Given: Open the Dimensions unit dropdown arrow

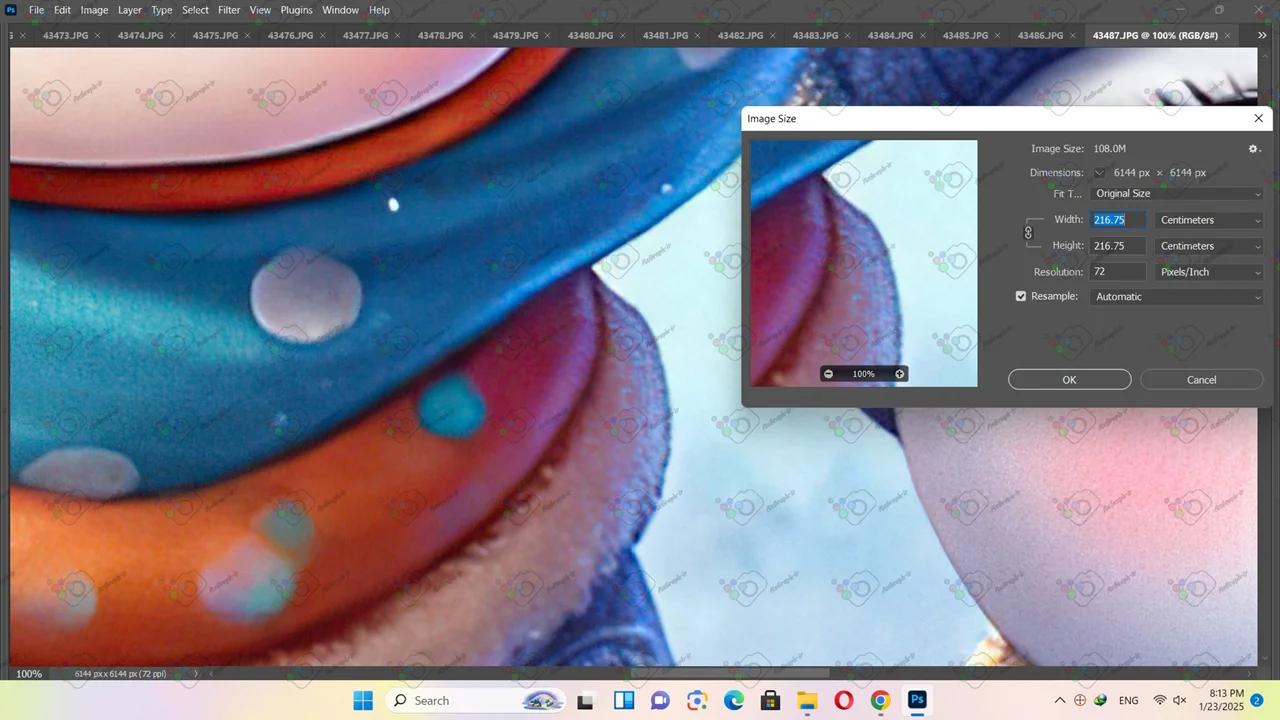Looking at the screenshot, I should coord(1099,173).
